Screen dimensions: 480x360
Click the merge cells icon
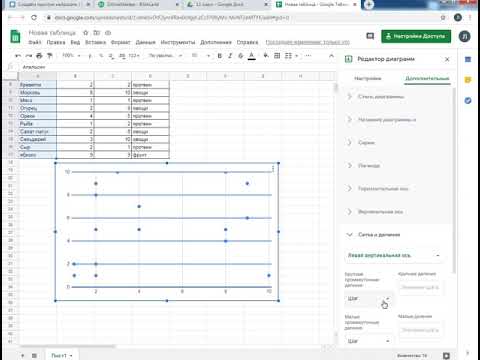[288, 56]
